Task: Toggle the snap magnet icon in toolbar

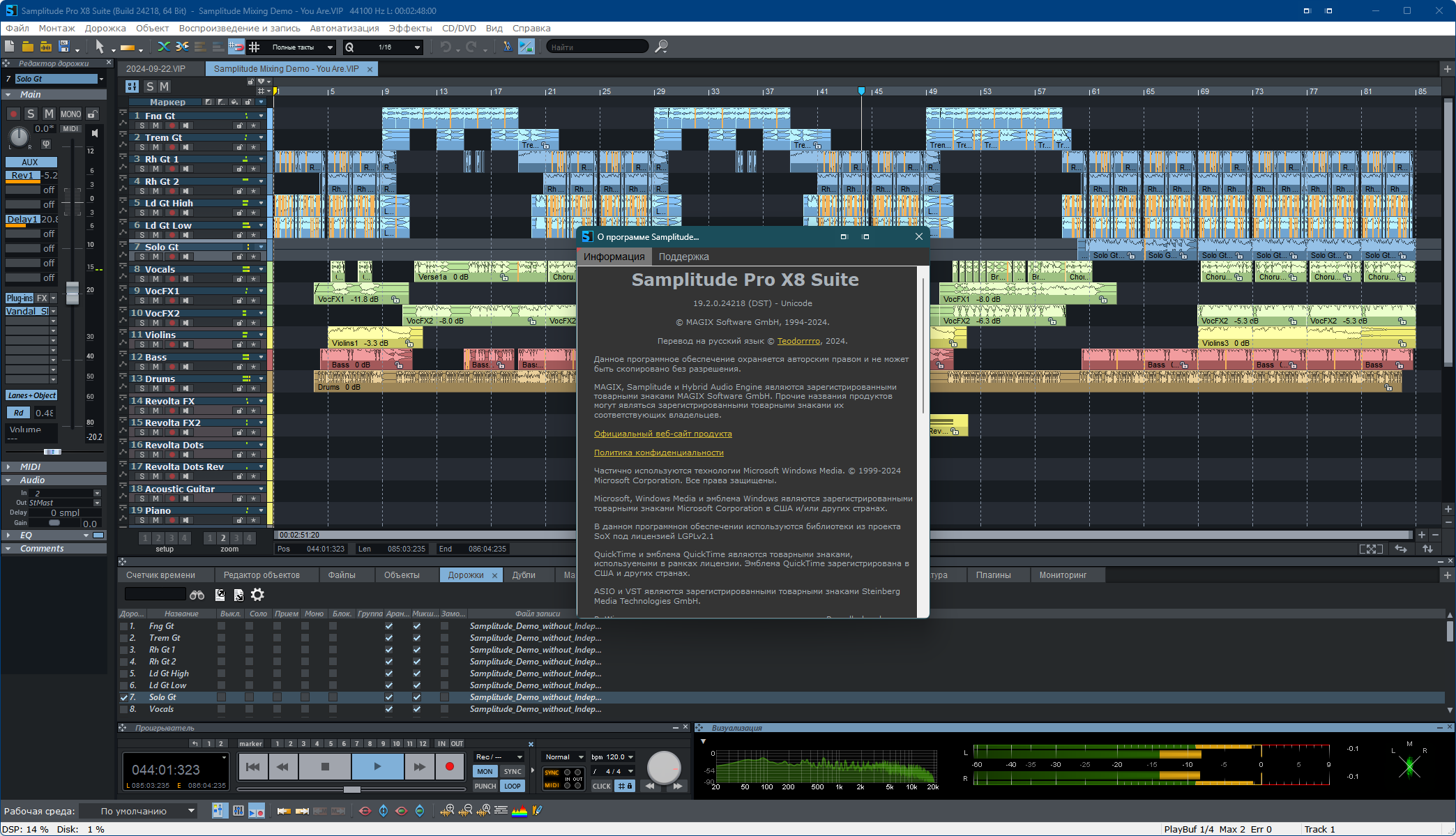Action: 236,47
